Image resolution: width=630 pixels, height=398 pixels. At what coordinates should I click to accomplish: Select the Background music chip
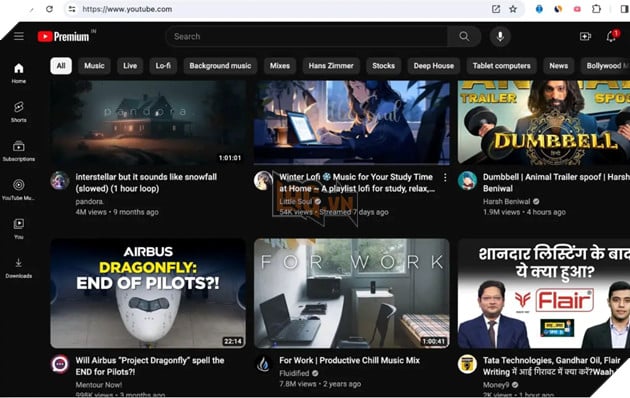click(220, 66)
